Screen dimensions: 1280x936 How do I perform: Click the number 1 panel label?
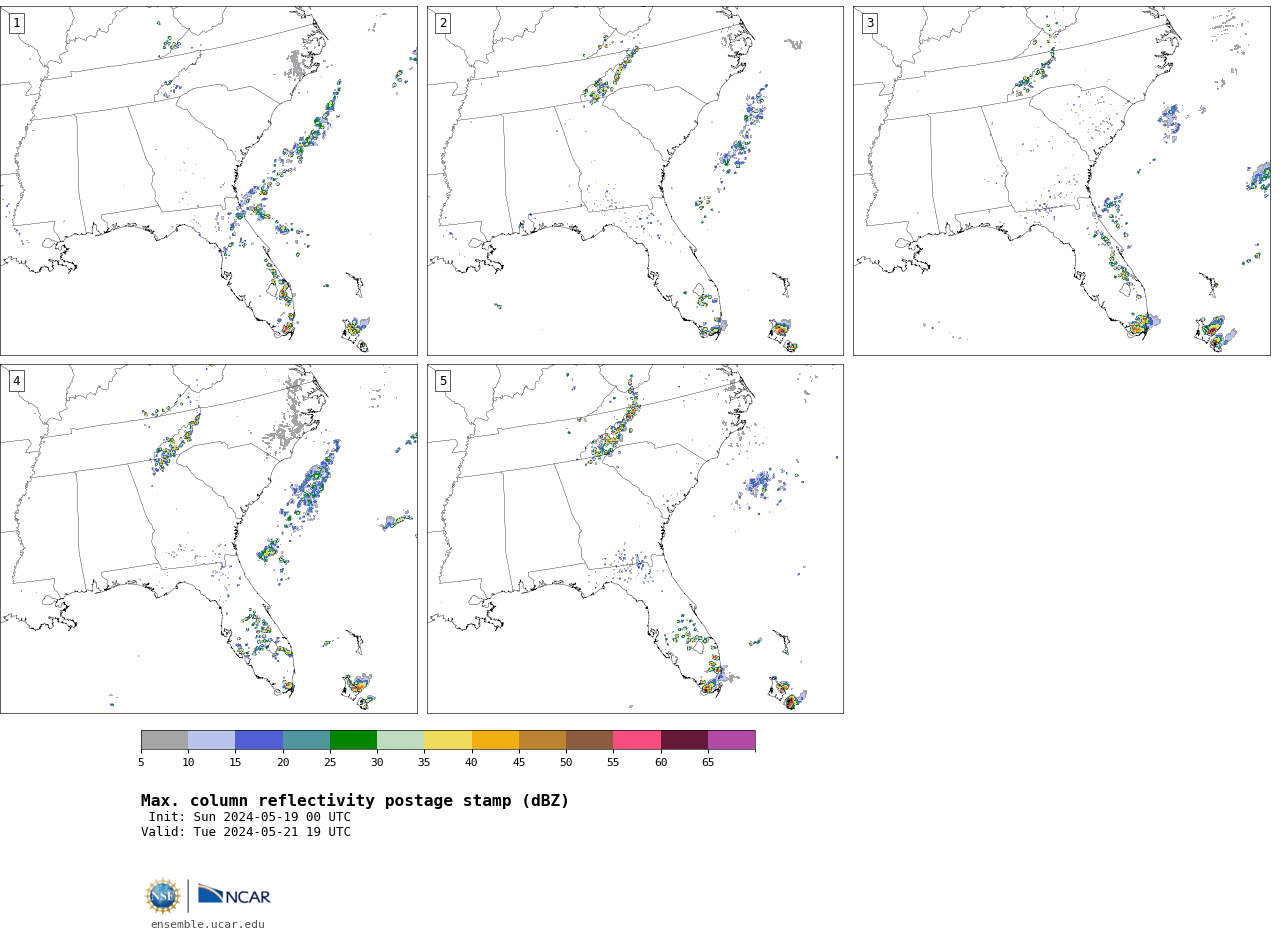17,23
